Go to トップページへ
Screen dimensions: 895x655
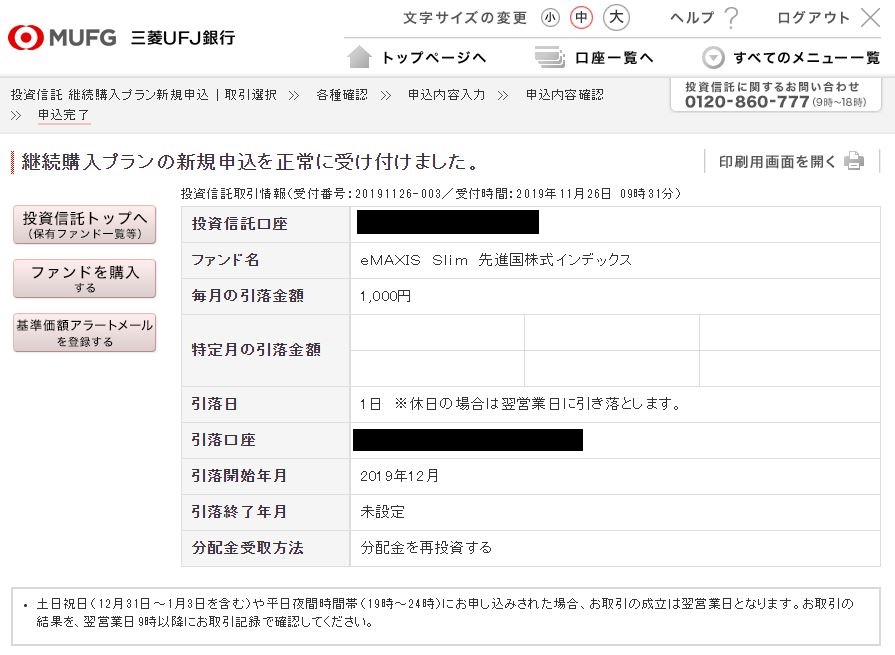tap(434, 58)
